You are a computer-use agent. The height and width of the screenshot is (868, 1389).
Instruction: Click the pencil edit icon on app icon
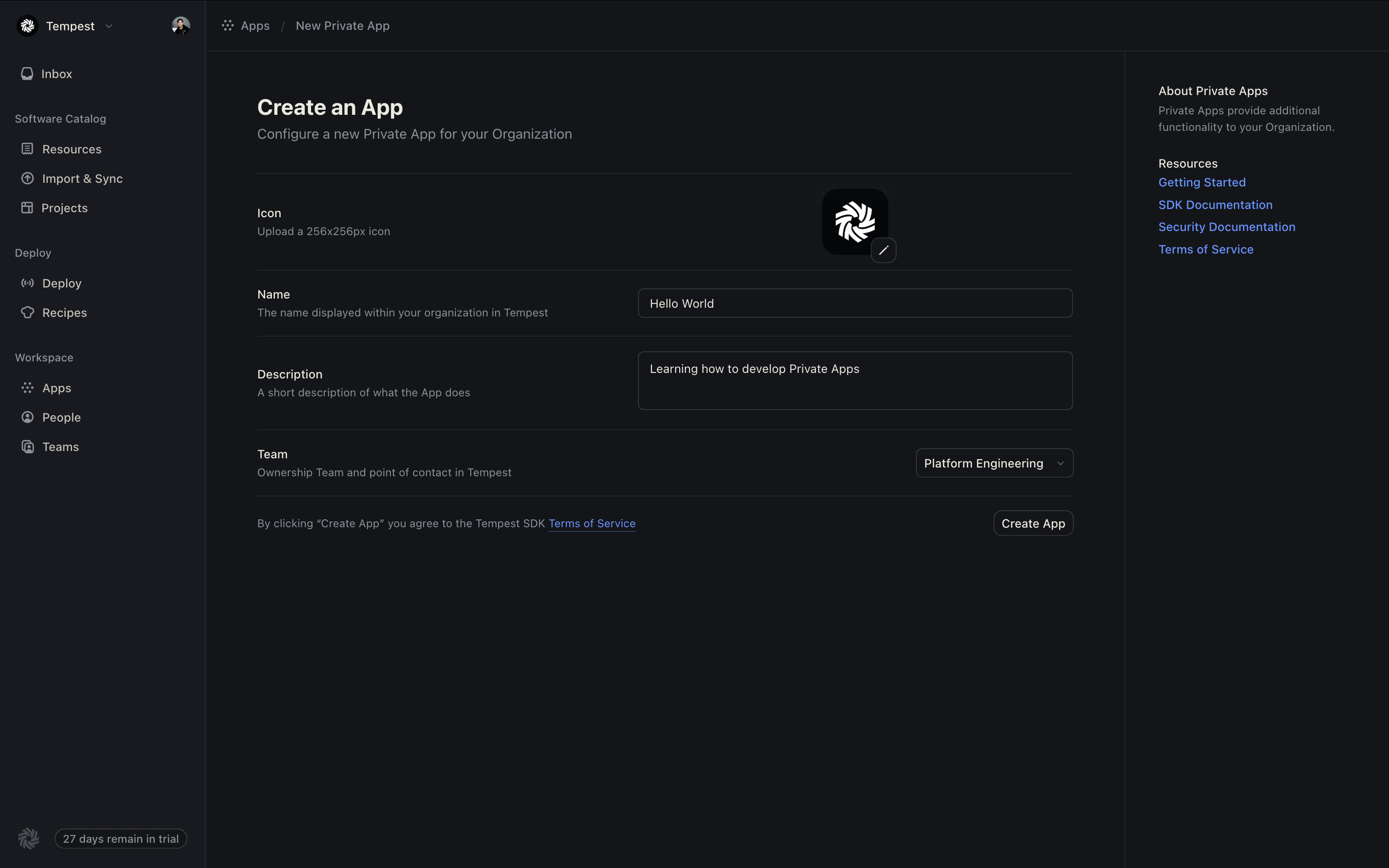[x=883, y=250]
